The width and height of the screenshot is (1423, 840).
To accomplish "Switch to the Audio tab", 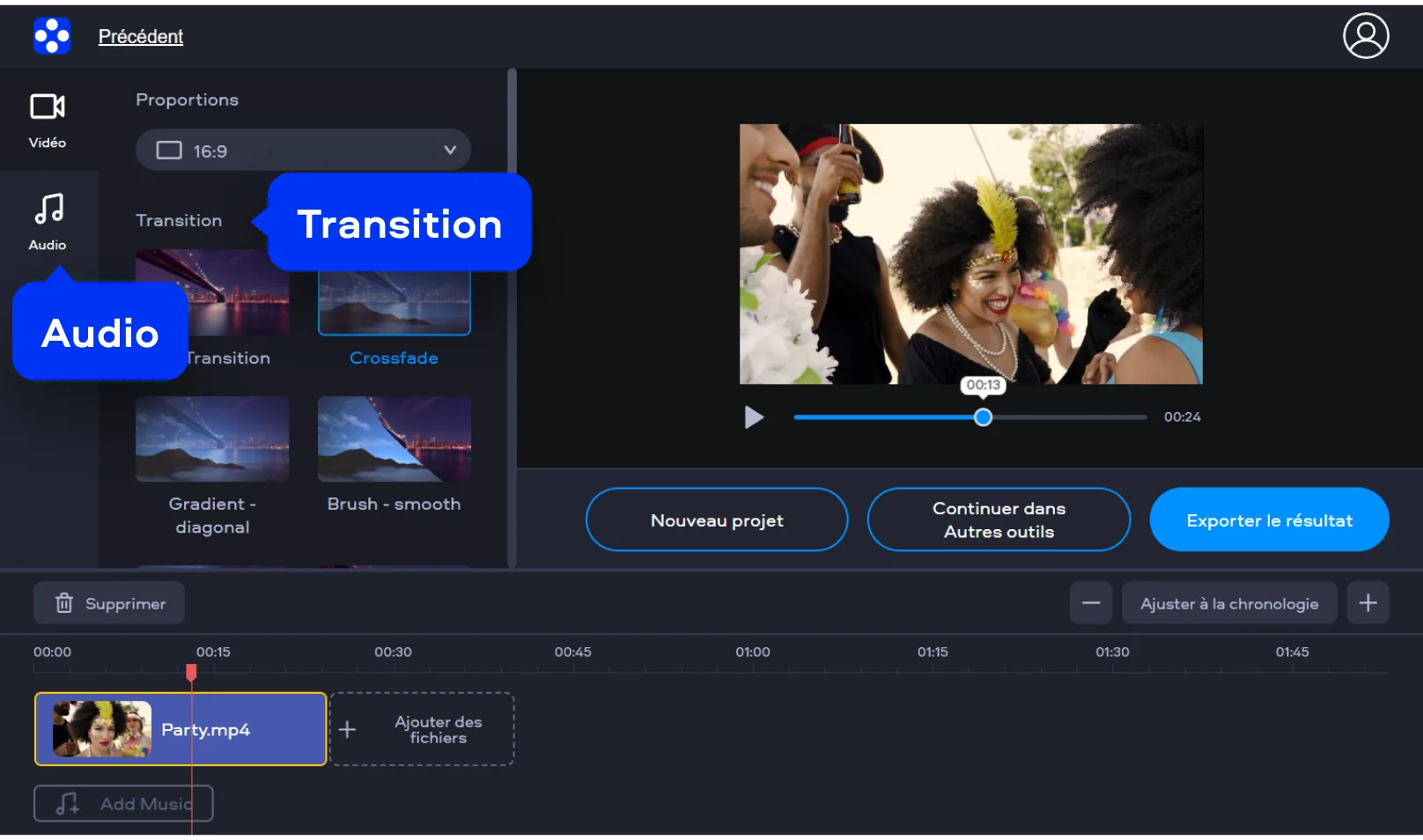I will [x=48, y=222].
